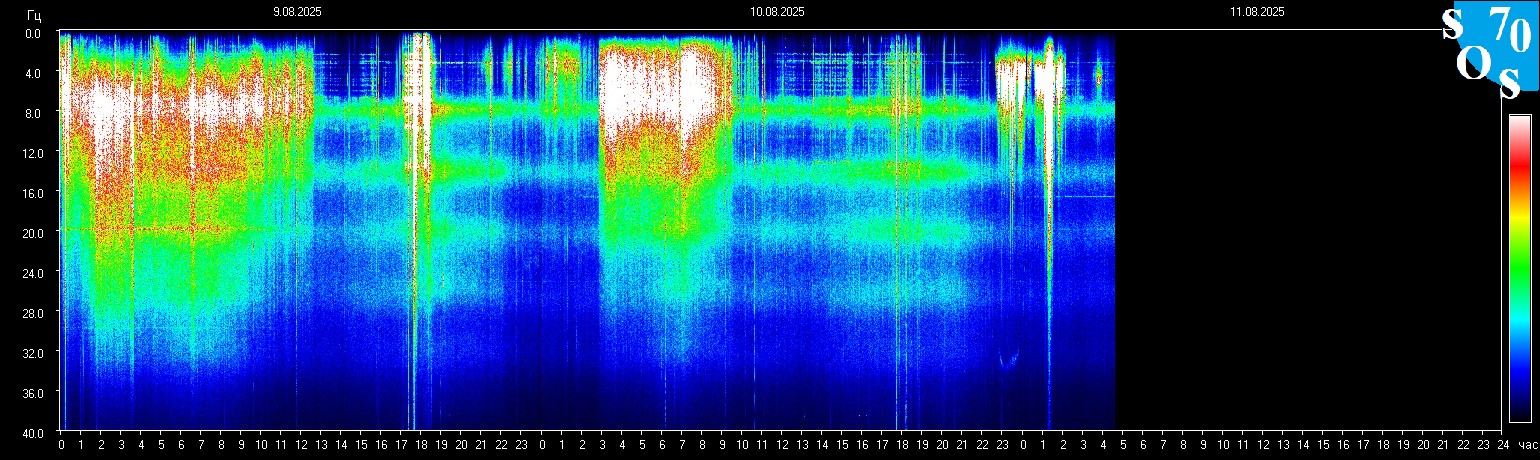The width and height of the screenshot is (1540, 460).
Task: Click hour 18 label under 9.08.2025
Action: point(421,445)
